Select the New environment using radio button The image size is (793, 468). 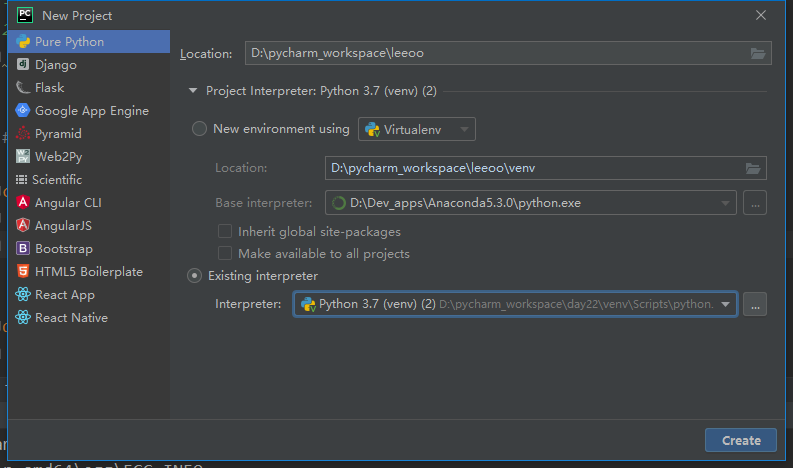[199, 129]
